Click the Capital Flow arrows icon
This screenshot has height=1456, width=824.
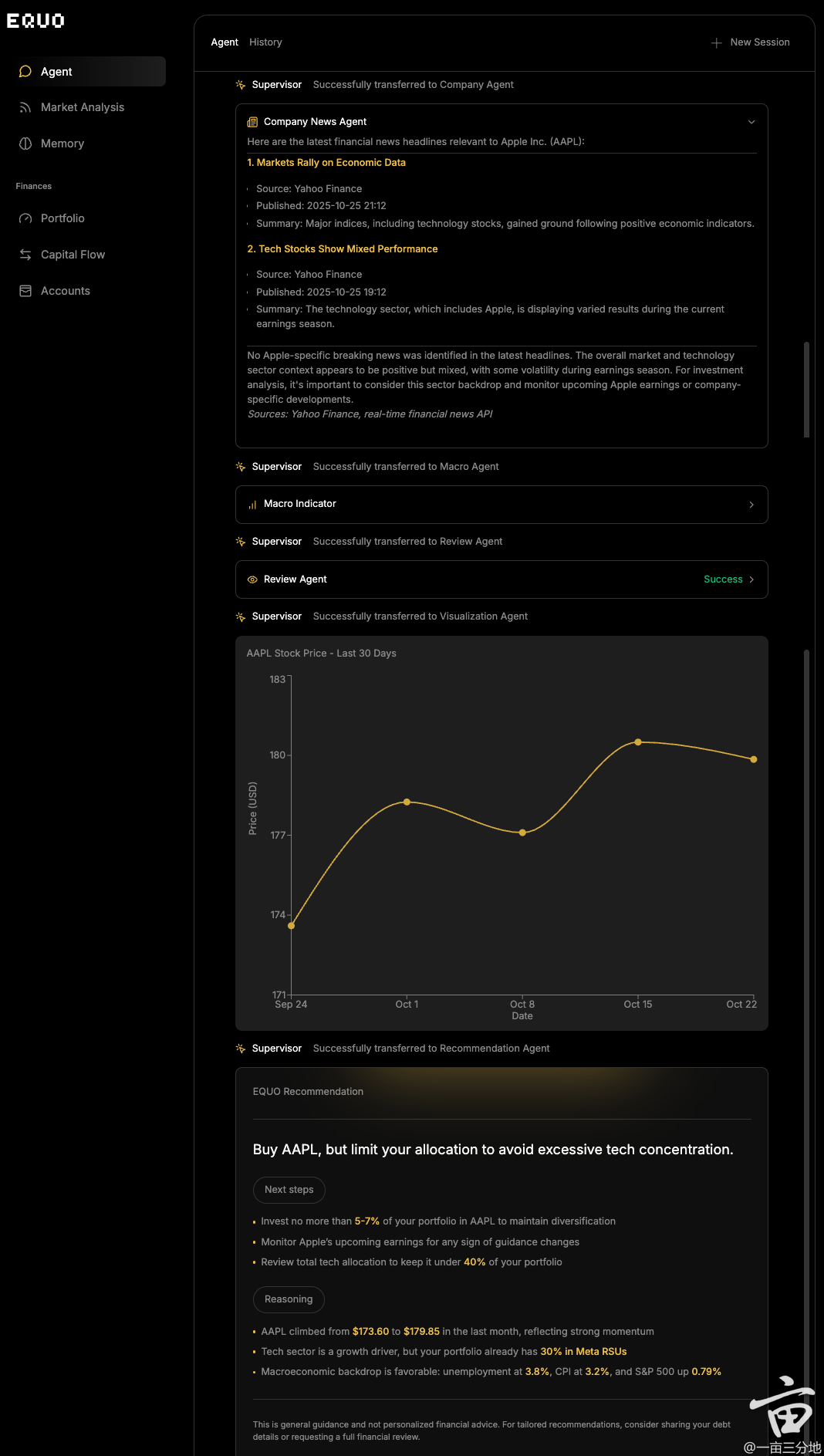pyautogui.click(x=25, y=255)
